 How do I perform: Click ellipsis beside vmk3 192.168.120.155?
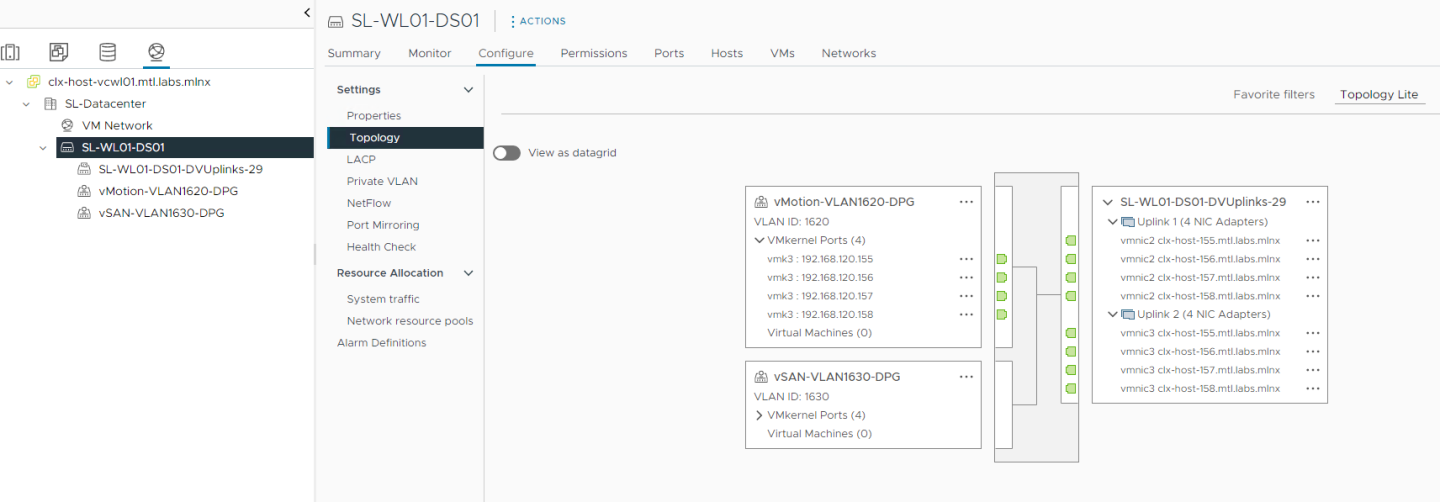pos(966,259)
